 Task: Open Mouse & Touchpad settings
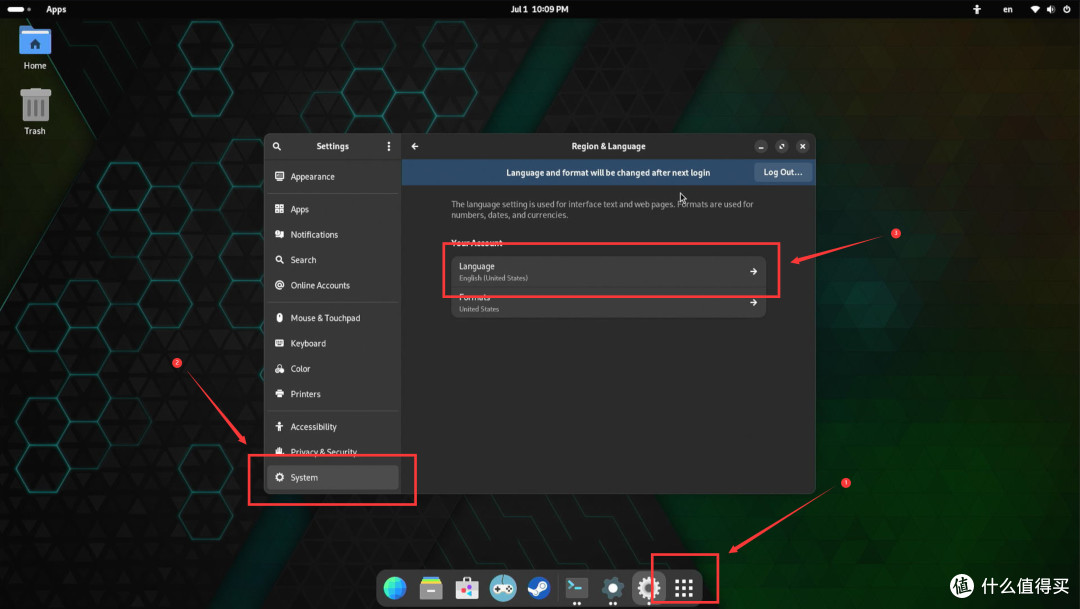333,318
